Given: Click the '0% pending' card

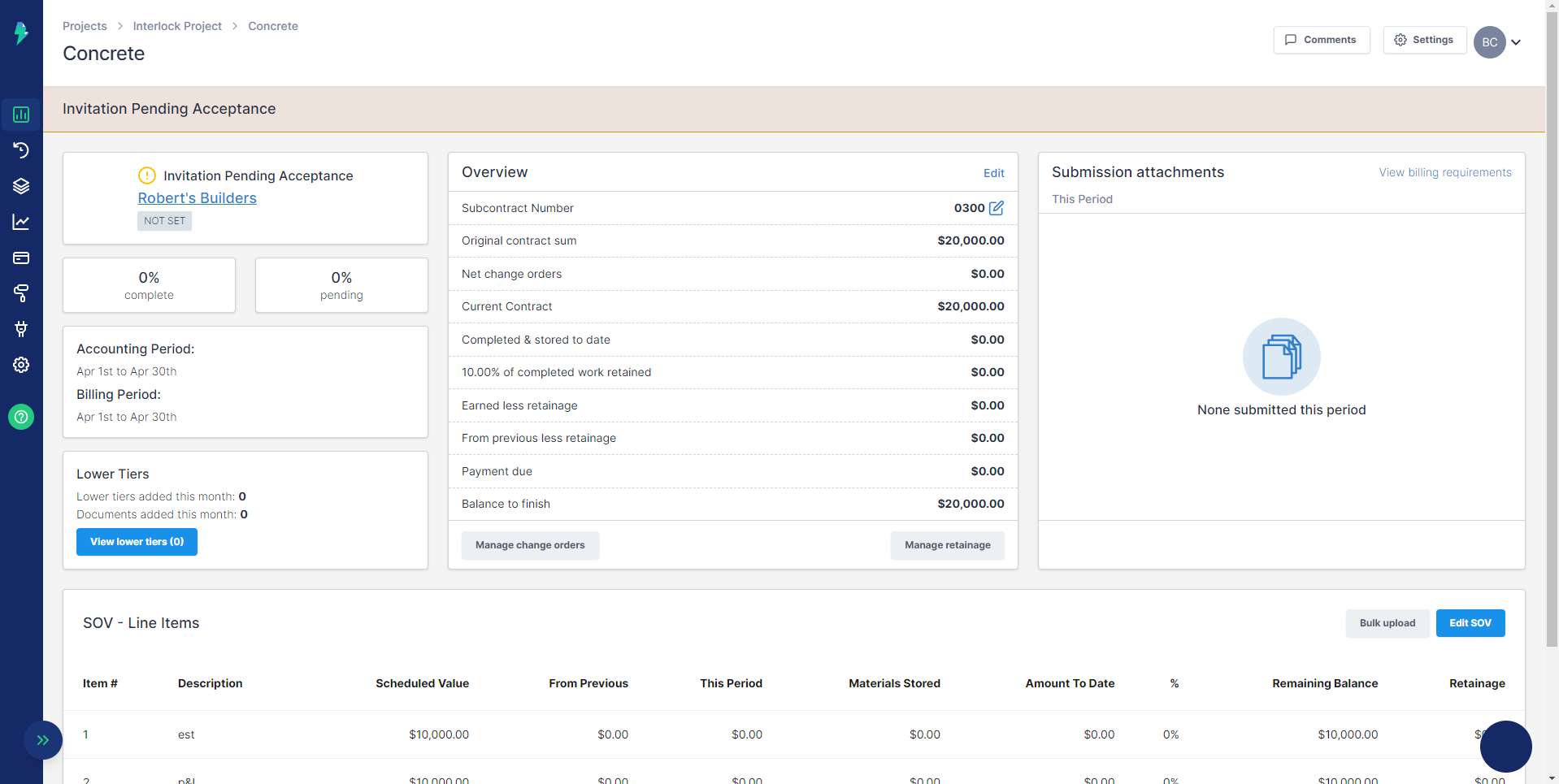Looking at the screenshot, I should tap(341, 285).
